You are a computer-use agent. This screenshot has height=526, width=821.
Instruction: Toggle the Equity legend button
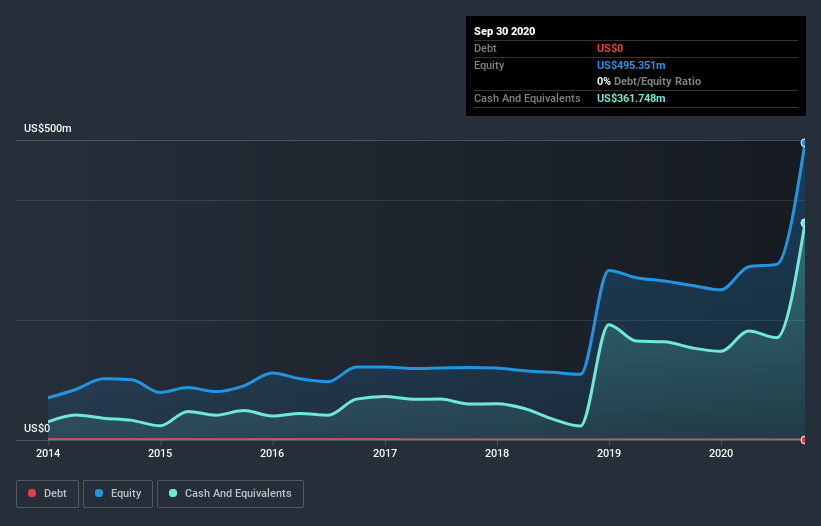point(118,494)
